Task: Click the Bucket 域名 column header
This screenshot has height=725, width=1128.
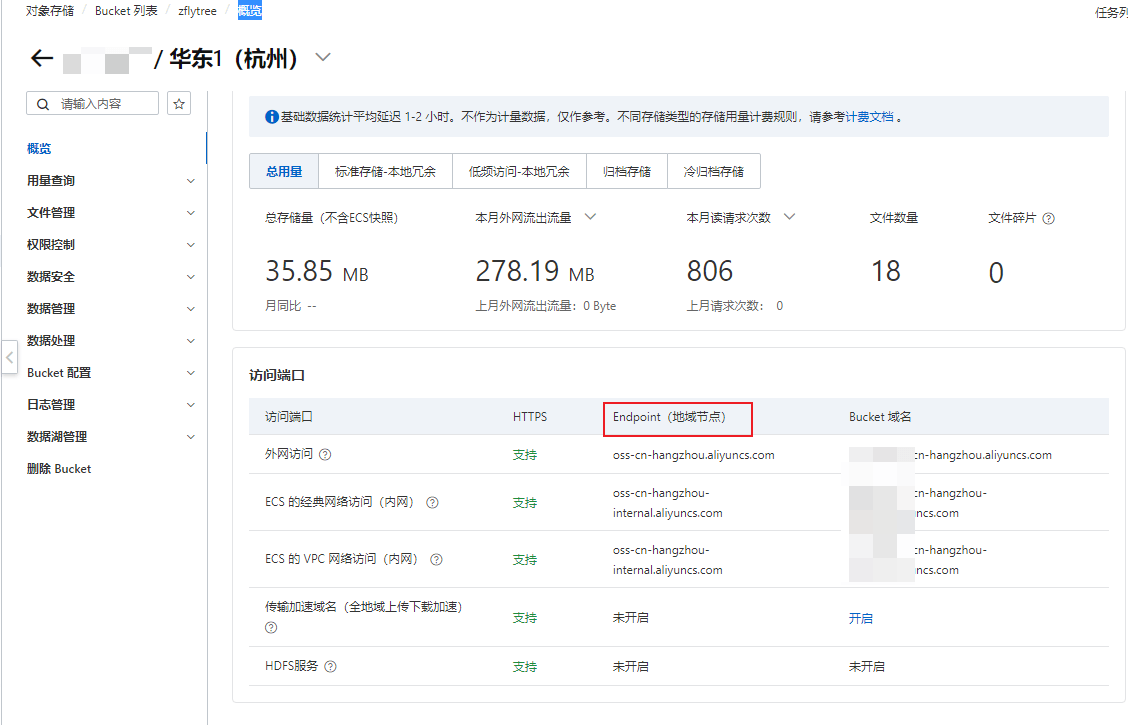Action: (x=880, y=417)
